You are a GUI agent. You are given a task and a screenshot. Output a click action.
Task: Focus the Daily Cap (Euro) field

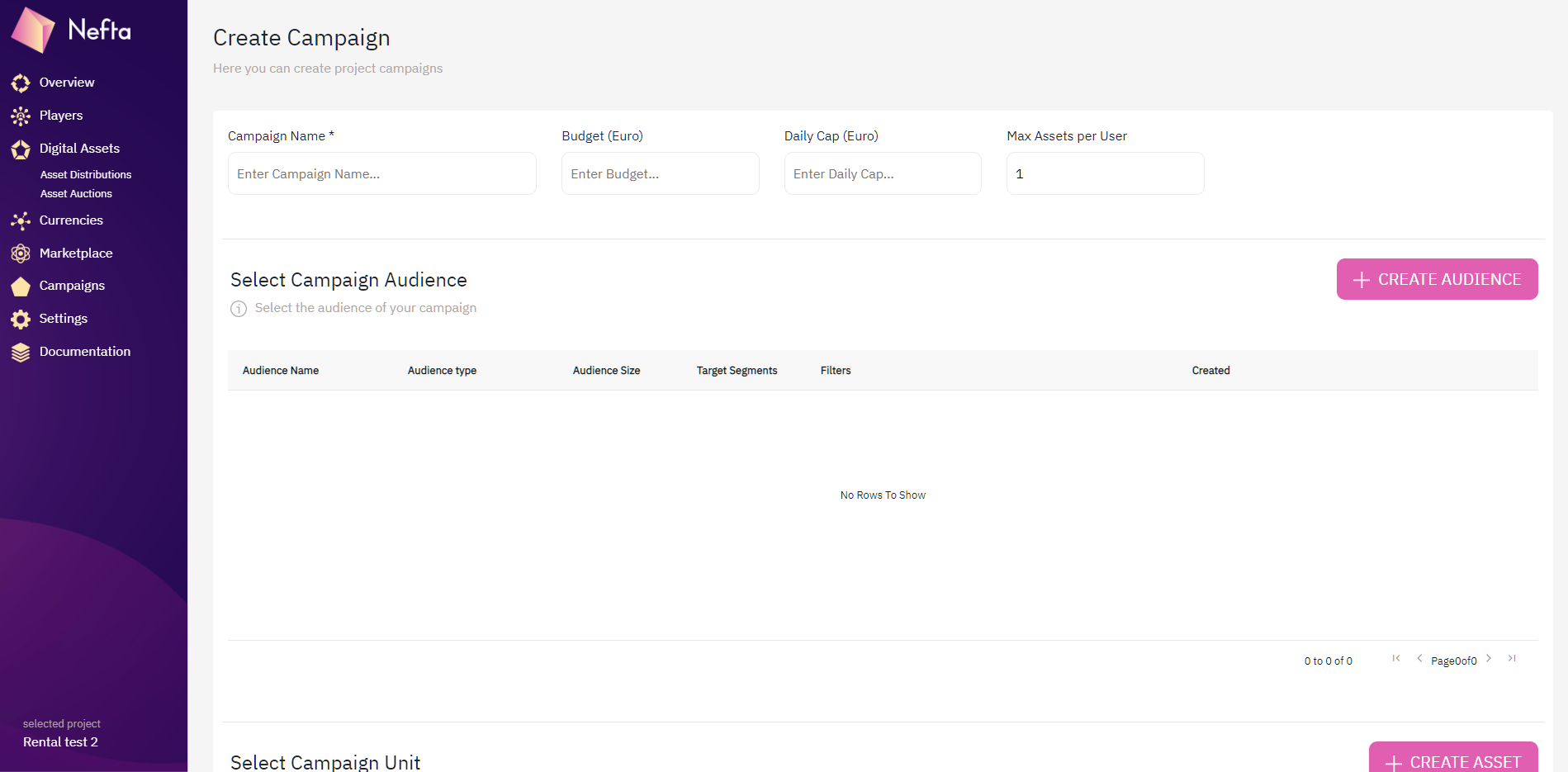pos(883,173)
